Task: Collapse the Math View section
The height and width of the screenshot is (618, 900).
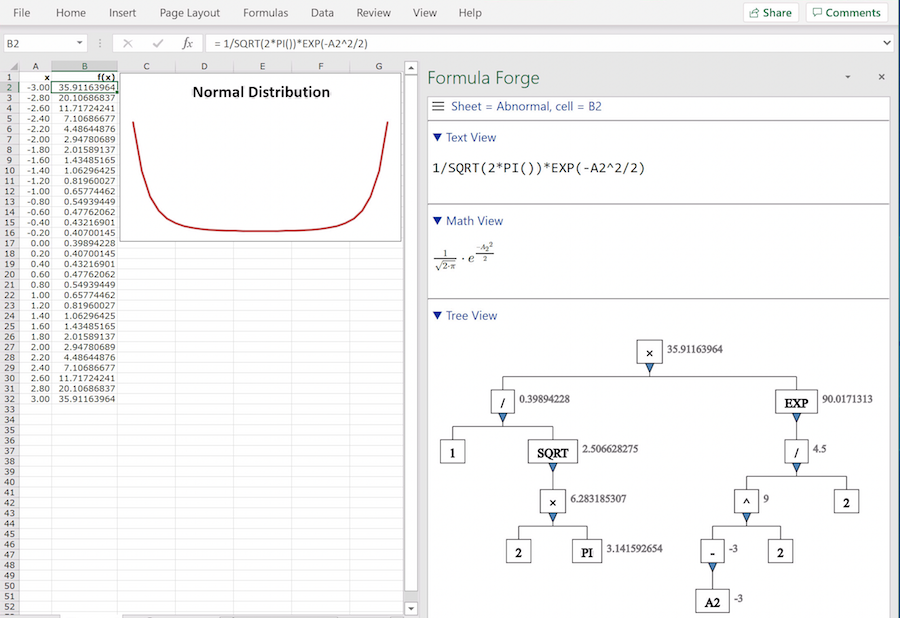Action: pos(437,221)
